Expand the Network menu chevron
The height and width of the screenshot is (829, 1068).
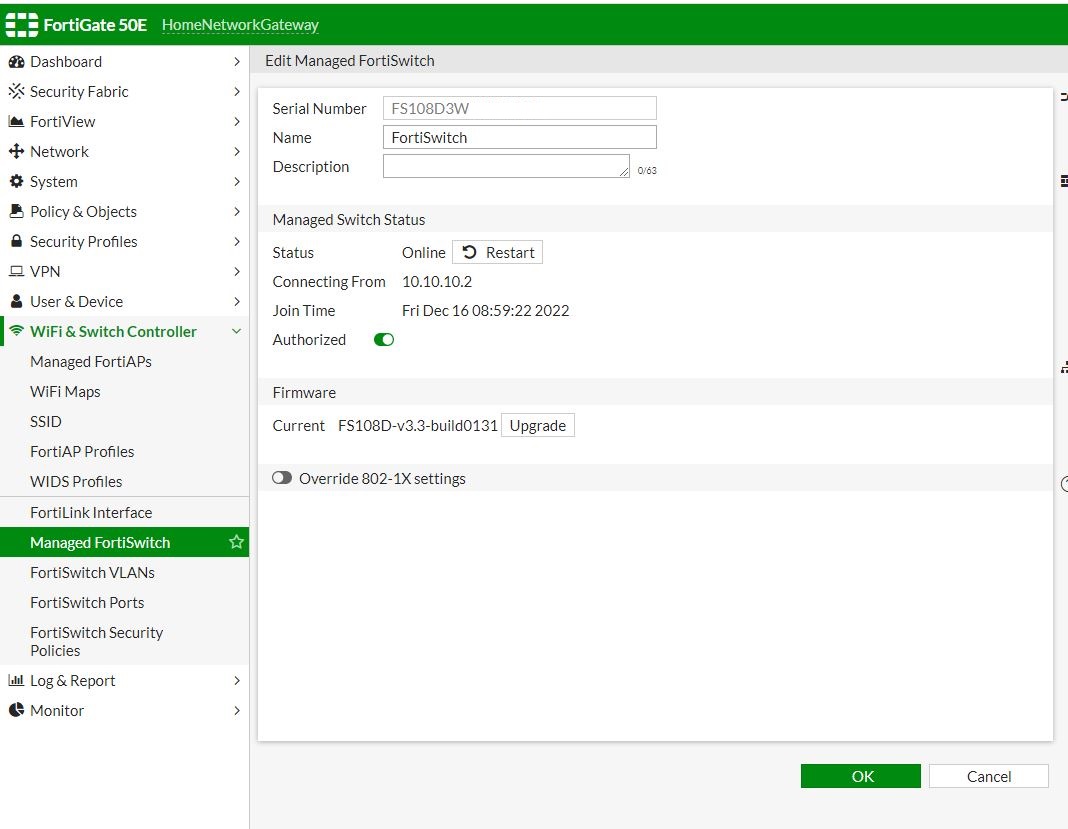[x=236, y=151]
